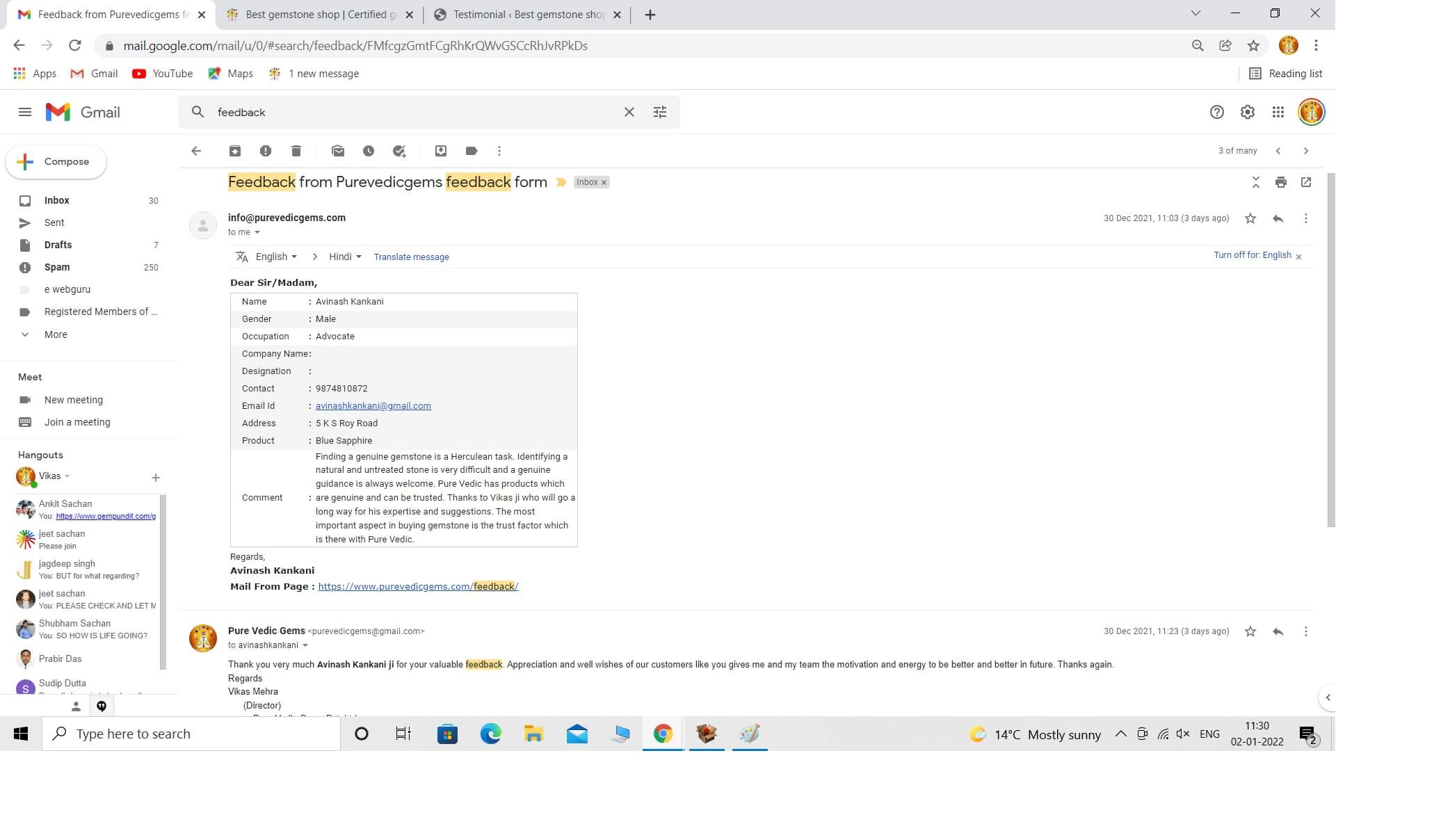Expand recipient details for to avinashkankani
This screenshot has width=1441, height=840.
click(305, 645)
